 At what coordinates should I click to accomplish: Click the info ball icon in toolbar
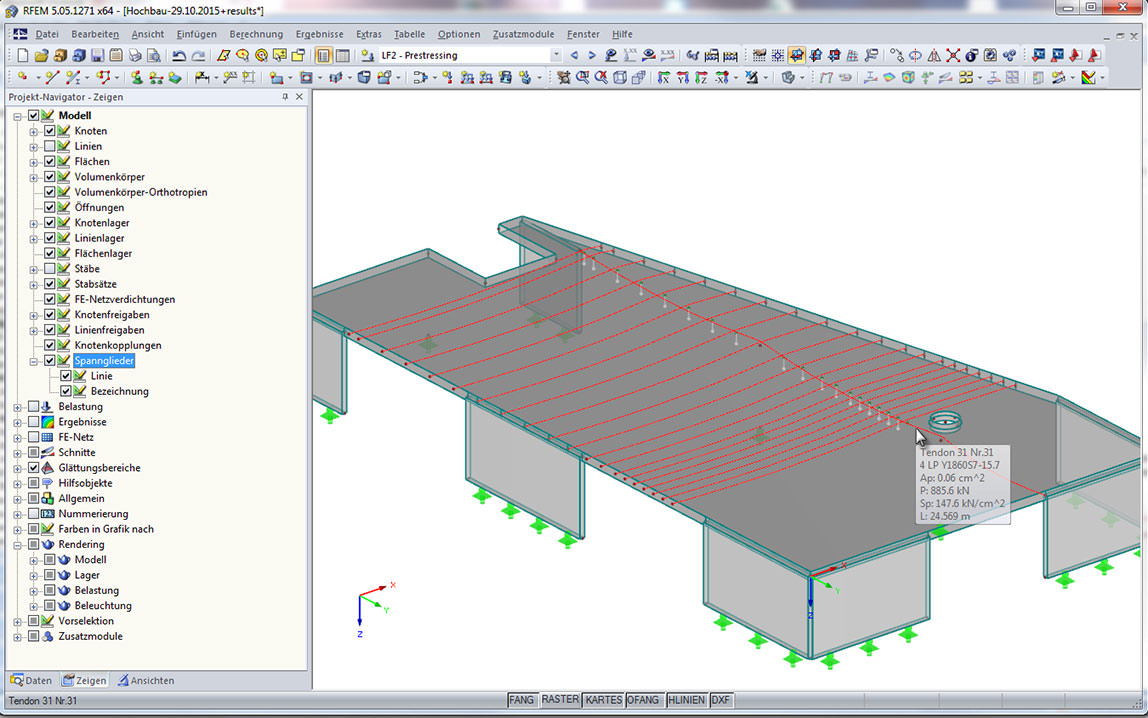point(972,55)
